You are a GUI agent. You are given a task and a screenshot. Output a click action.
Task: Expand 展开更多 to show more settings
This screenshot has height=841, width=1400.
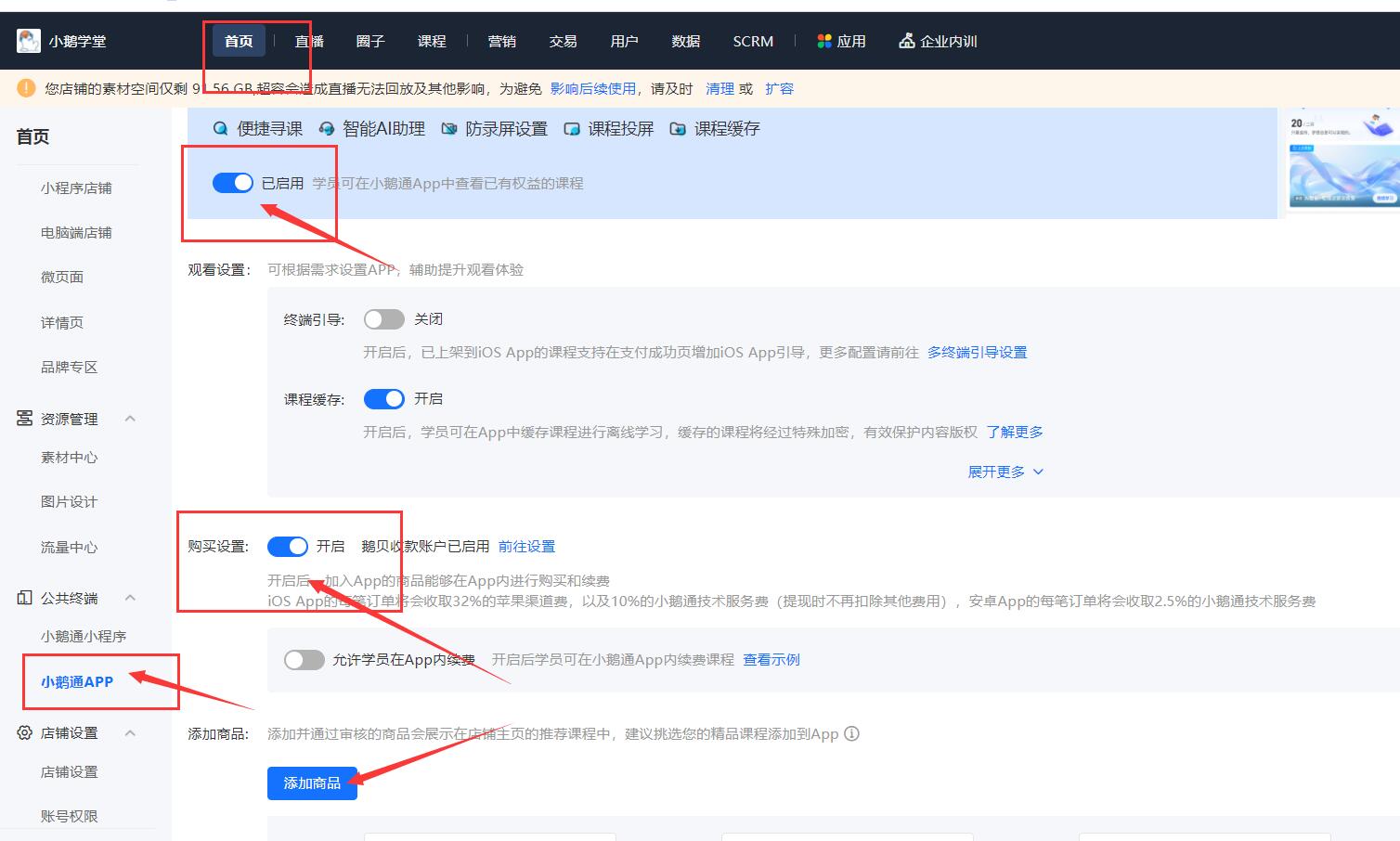tap(1005, 472)
